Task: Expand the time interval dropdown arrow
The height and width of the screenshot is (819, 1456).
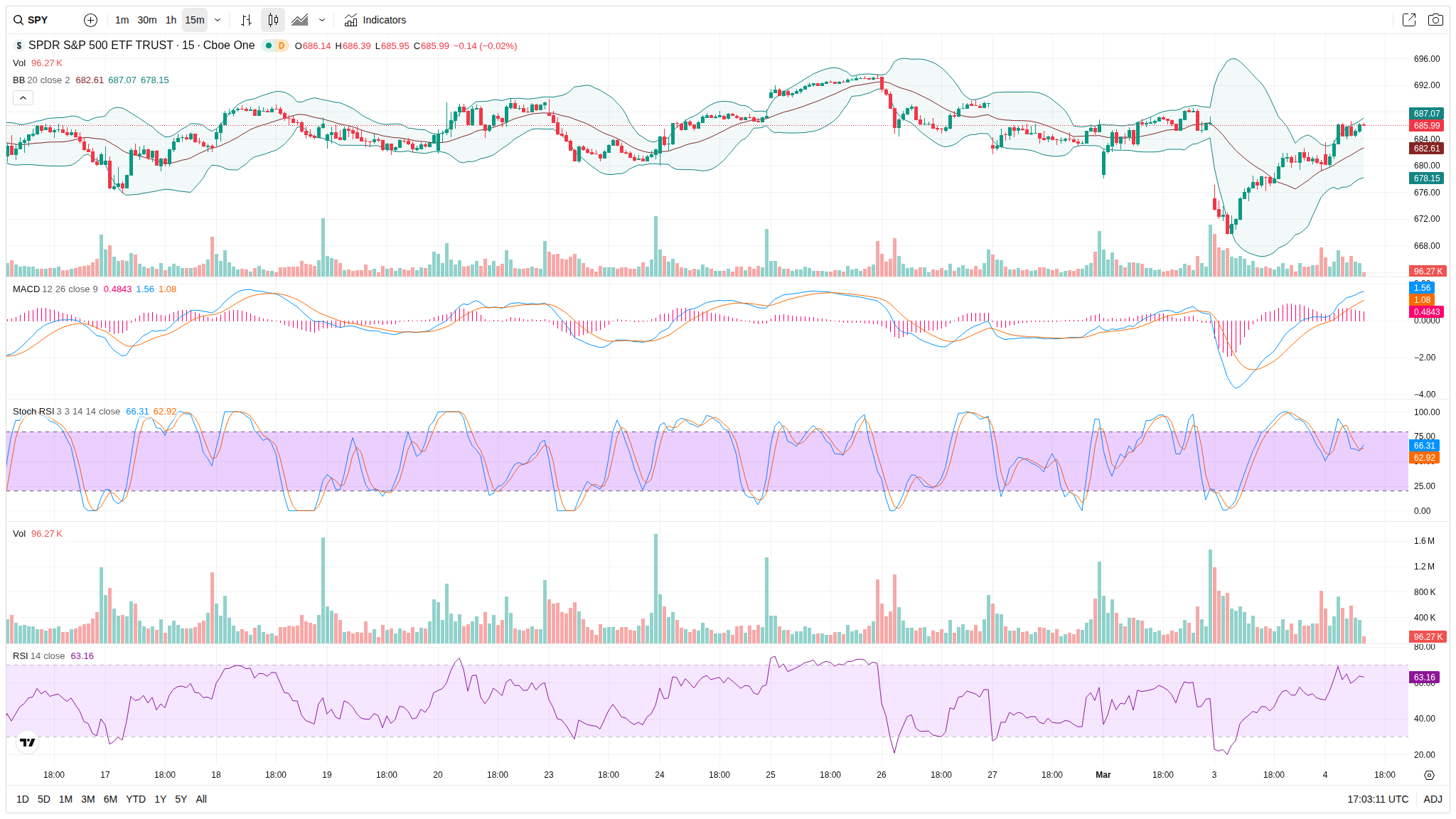Action: pos(218,20)
